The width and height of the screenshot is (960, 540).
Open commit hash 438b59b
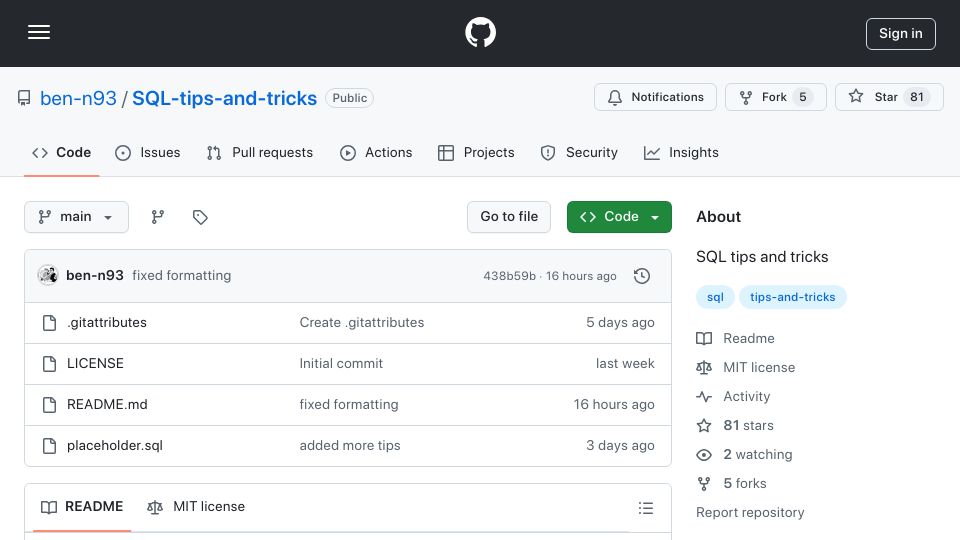coord(509,276)
